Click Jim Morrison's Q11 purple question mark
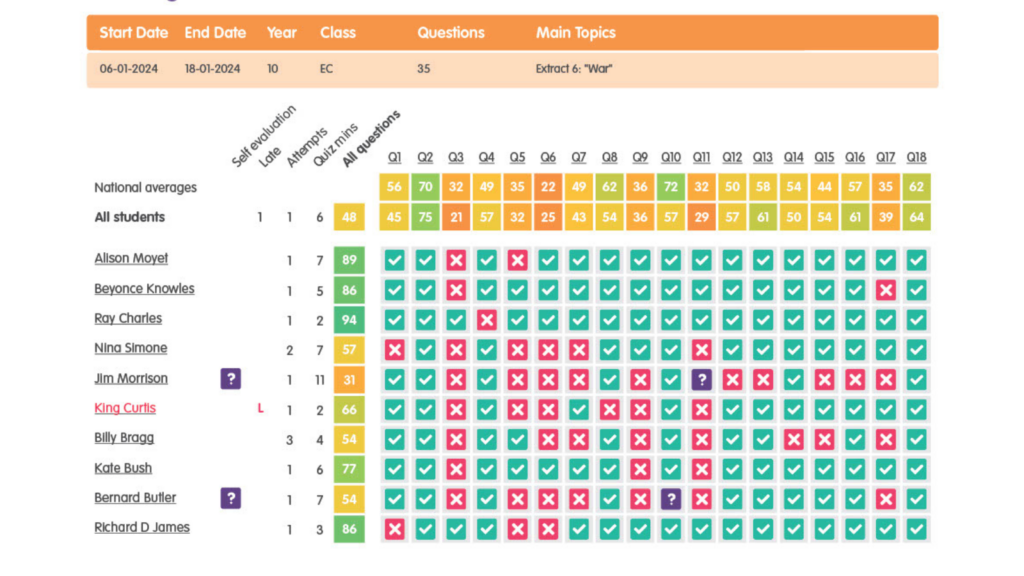The height and width of the screenshot is (576, 1024). tap(701, 379)
